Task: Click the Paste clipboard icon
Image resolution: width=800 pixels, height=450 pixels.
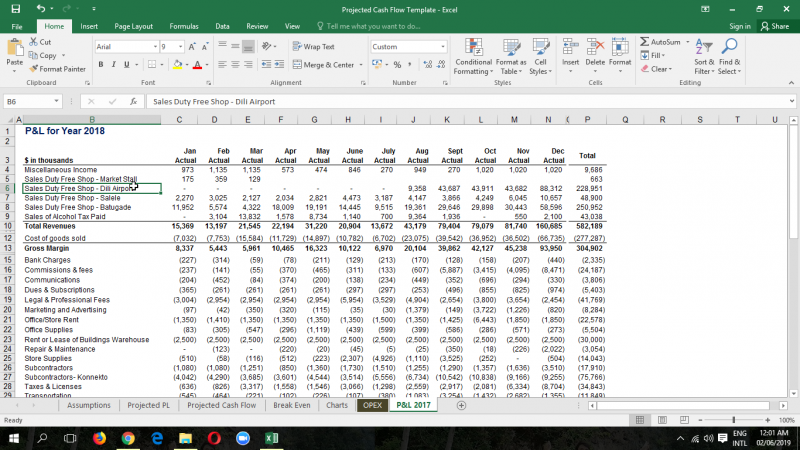Action: [x=14, y=50]
